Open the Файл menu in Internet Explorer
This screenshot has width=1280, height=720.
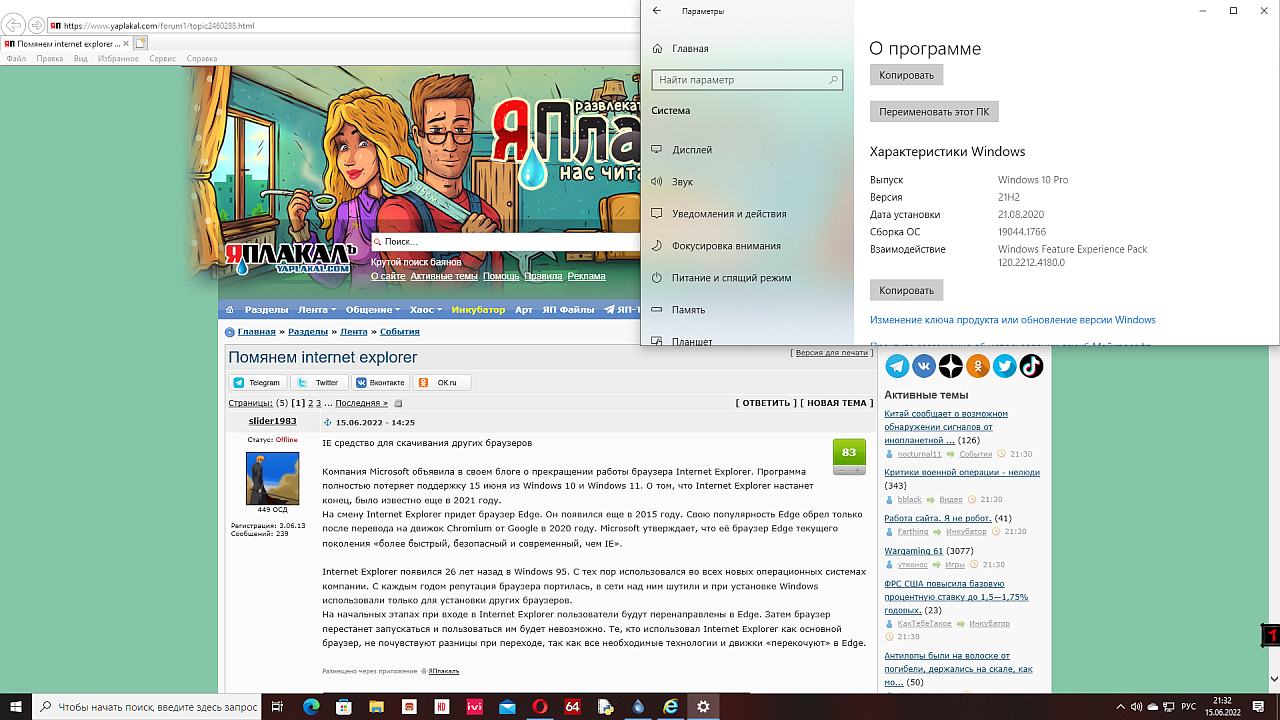(16, 59)
